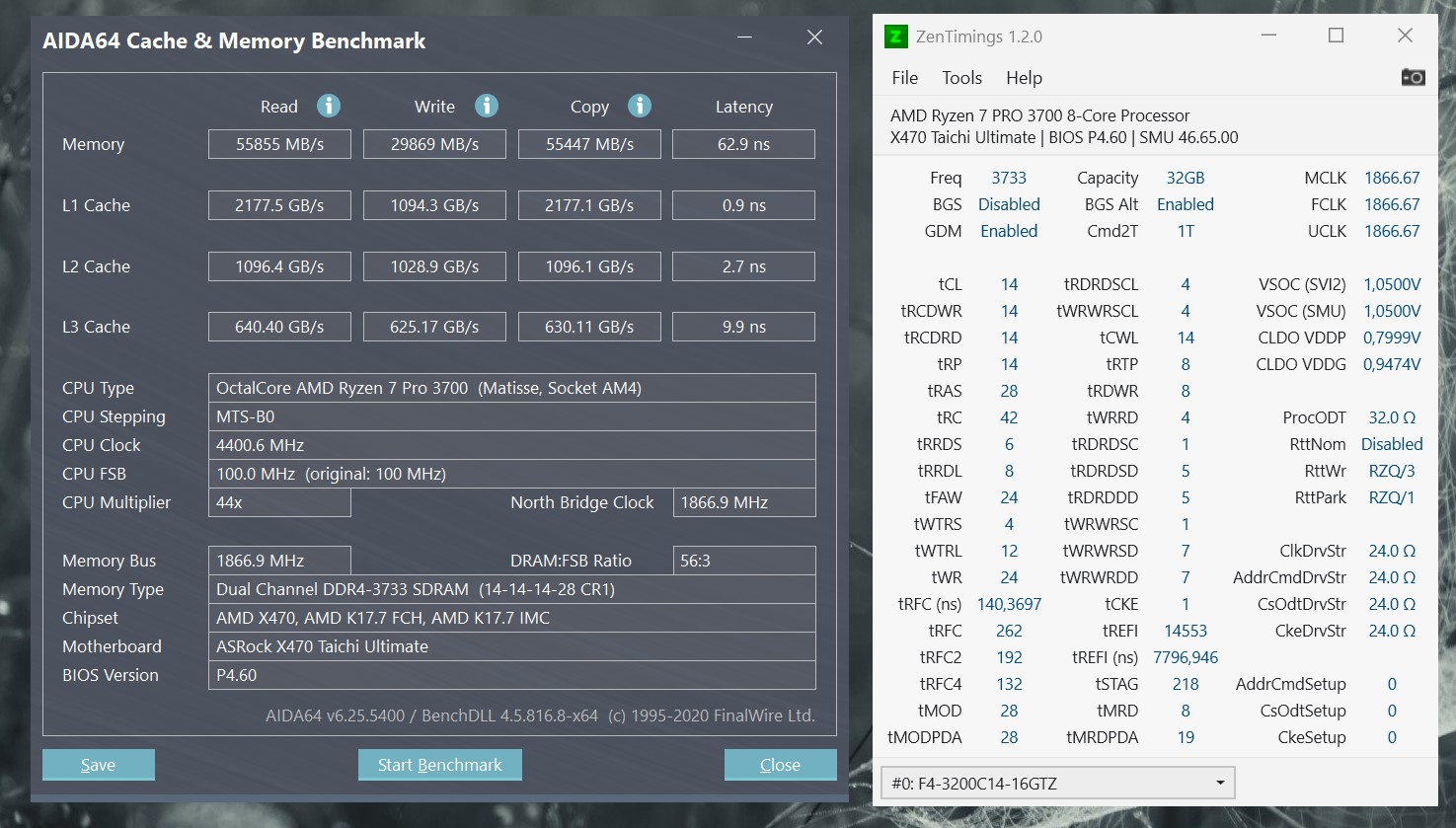The image size is (1456, 828).
Task: Click the RttPark value RZQ/1
Action: click(1392, 497)
